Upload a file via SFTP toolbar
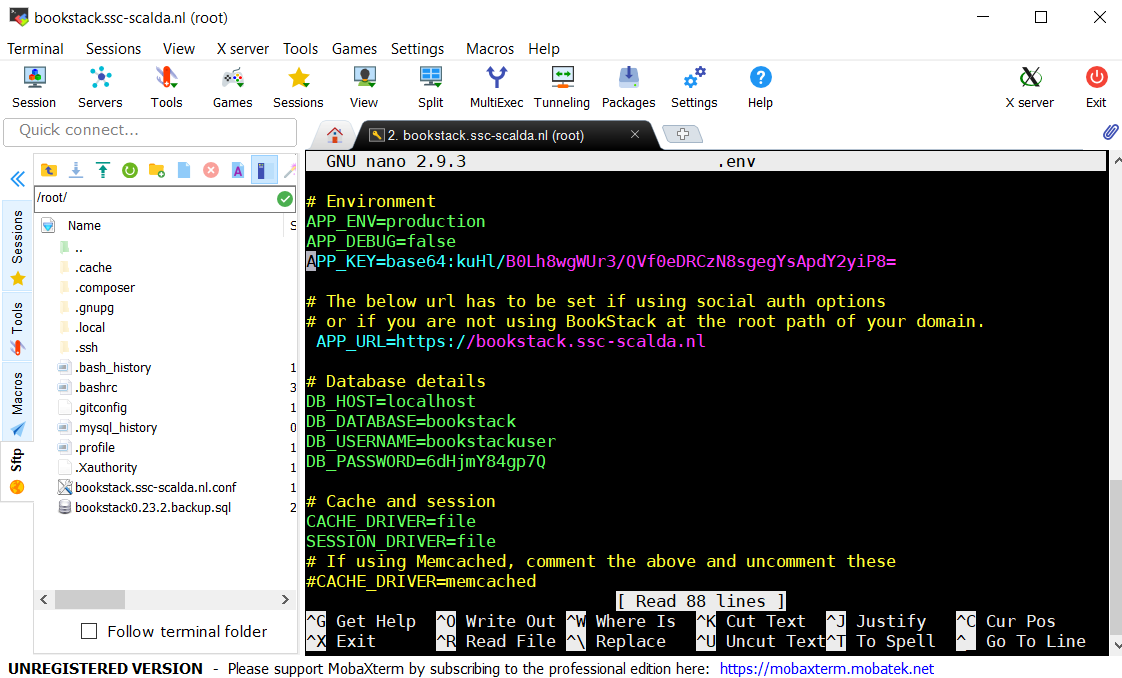This screenshot has width=1122, height=678. coord(102,170)
